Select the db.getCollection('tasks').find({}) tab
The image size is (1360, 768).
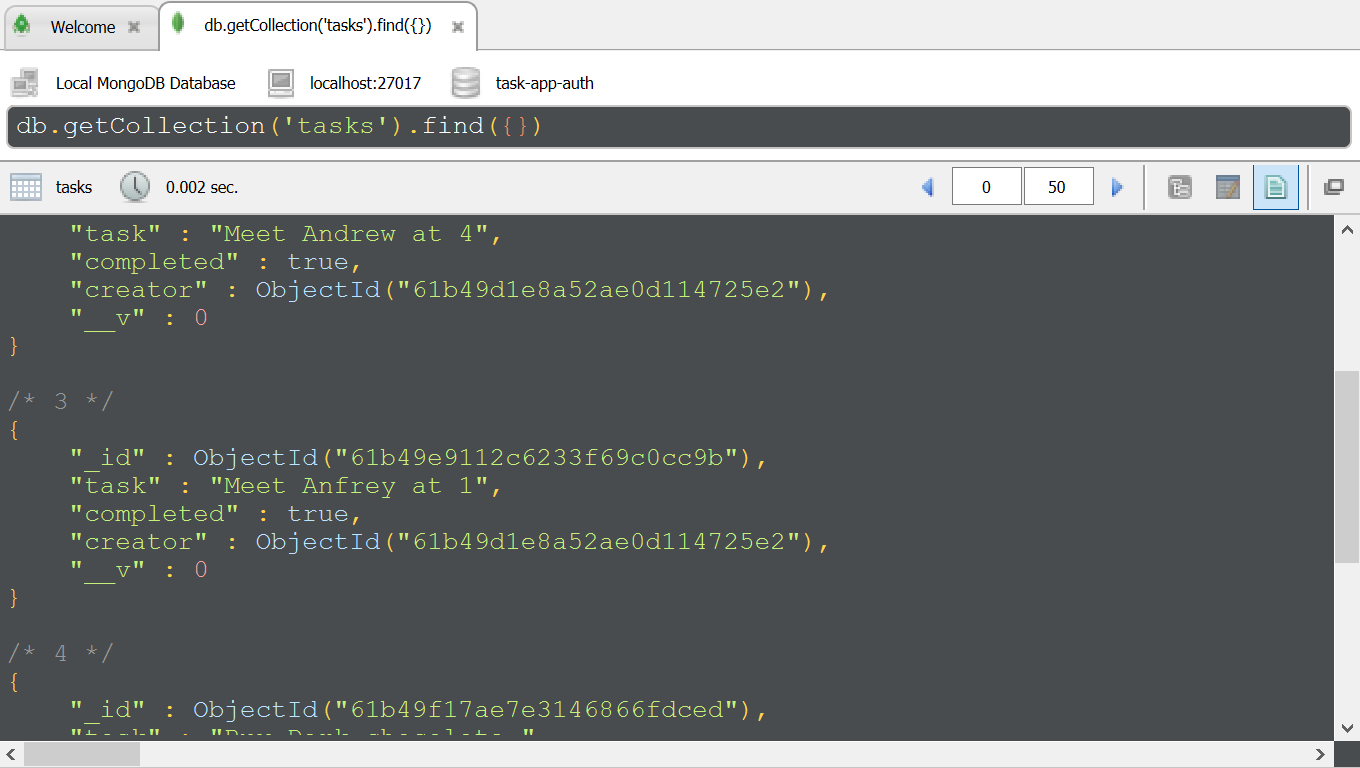(x=317, y=26)
